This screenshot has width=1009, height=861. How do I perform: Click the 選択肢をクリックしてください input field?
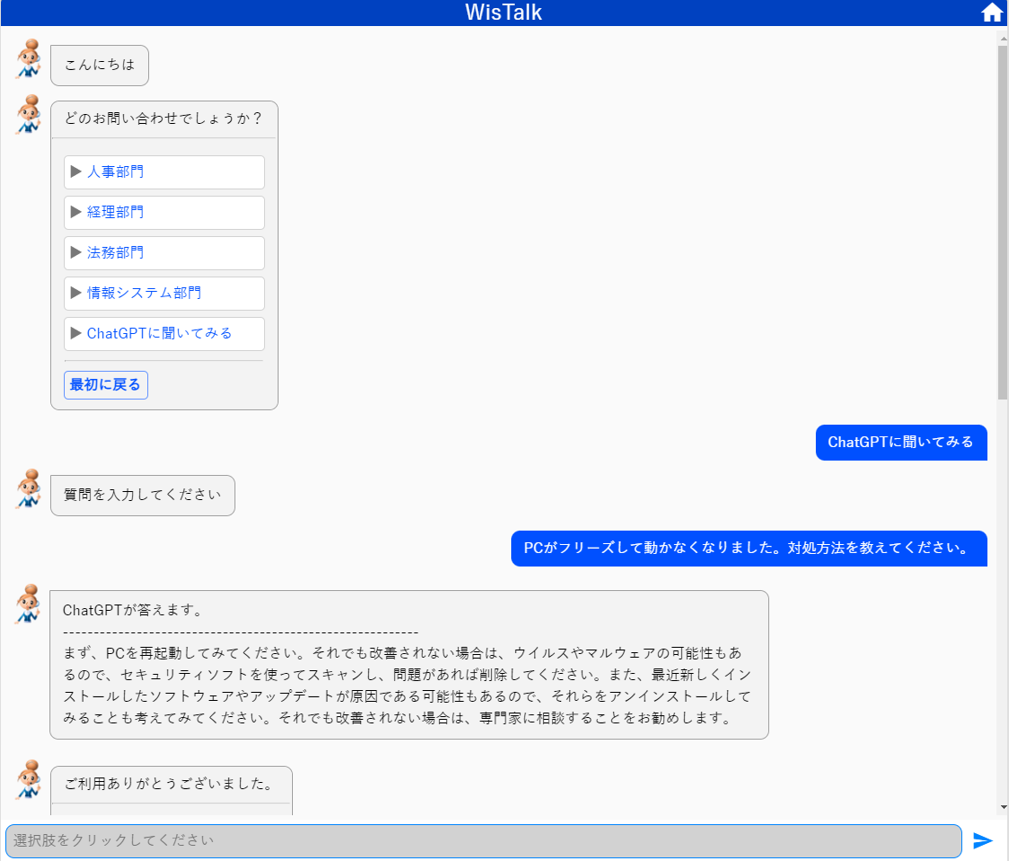pyautogui.click(x=480, y=841)
